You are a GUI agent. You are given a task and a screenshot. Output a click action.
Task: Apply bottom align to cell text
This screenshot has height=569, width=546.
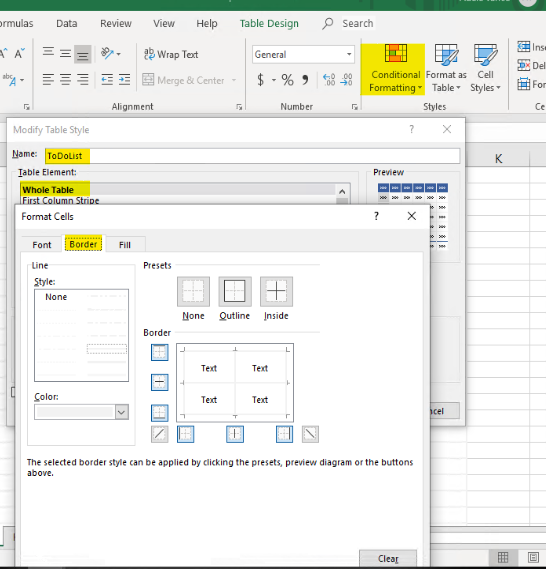tap(83, 54)
